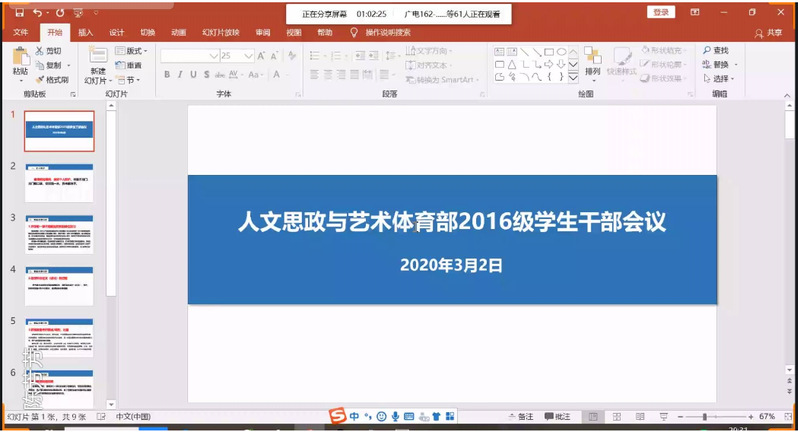
Task: Toggle bold formatting with the B button
Action: [x=167, y=74]
